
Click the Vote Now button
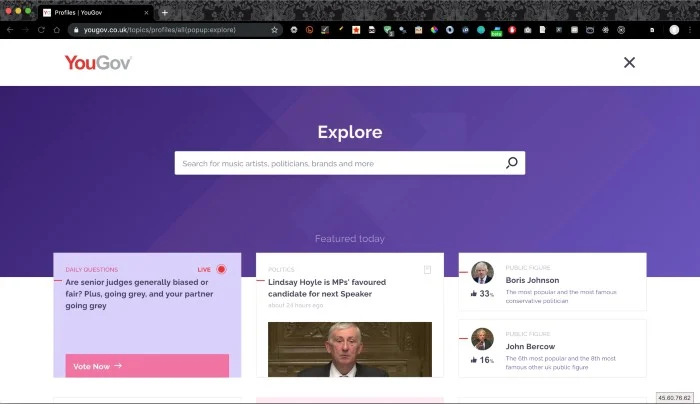coord(147,366)
